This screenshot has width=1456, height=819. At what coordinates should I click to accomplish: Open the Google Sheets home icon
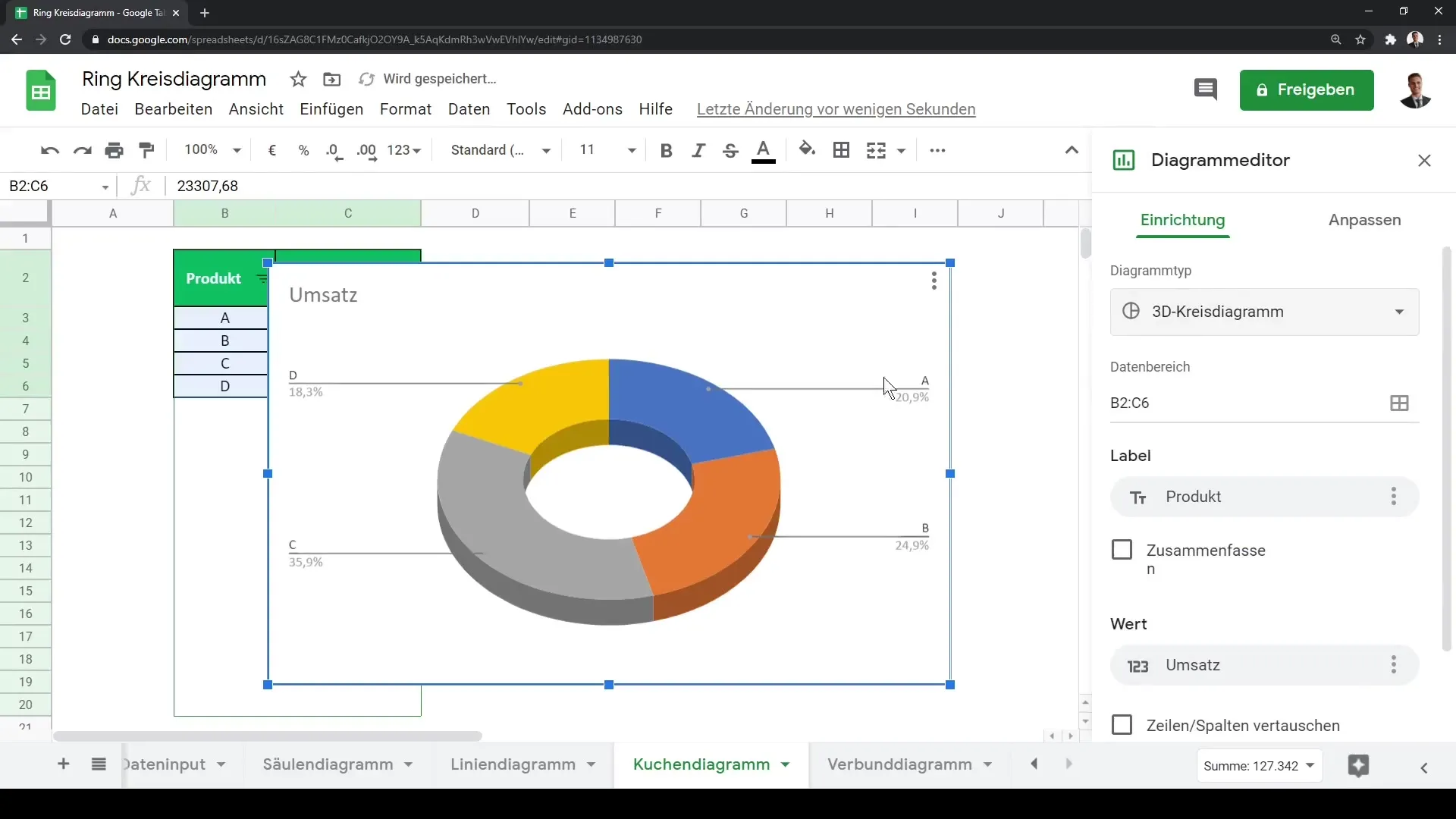[x=41, y=91]
